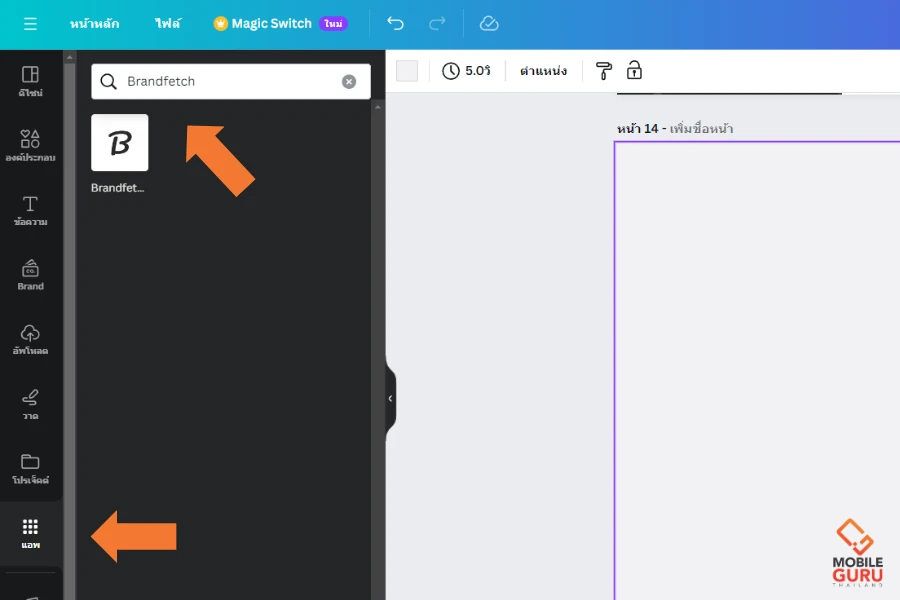Clear the Brandfetch search text

click(349, 82)
